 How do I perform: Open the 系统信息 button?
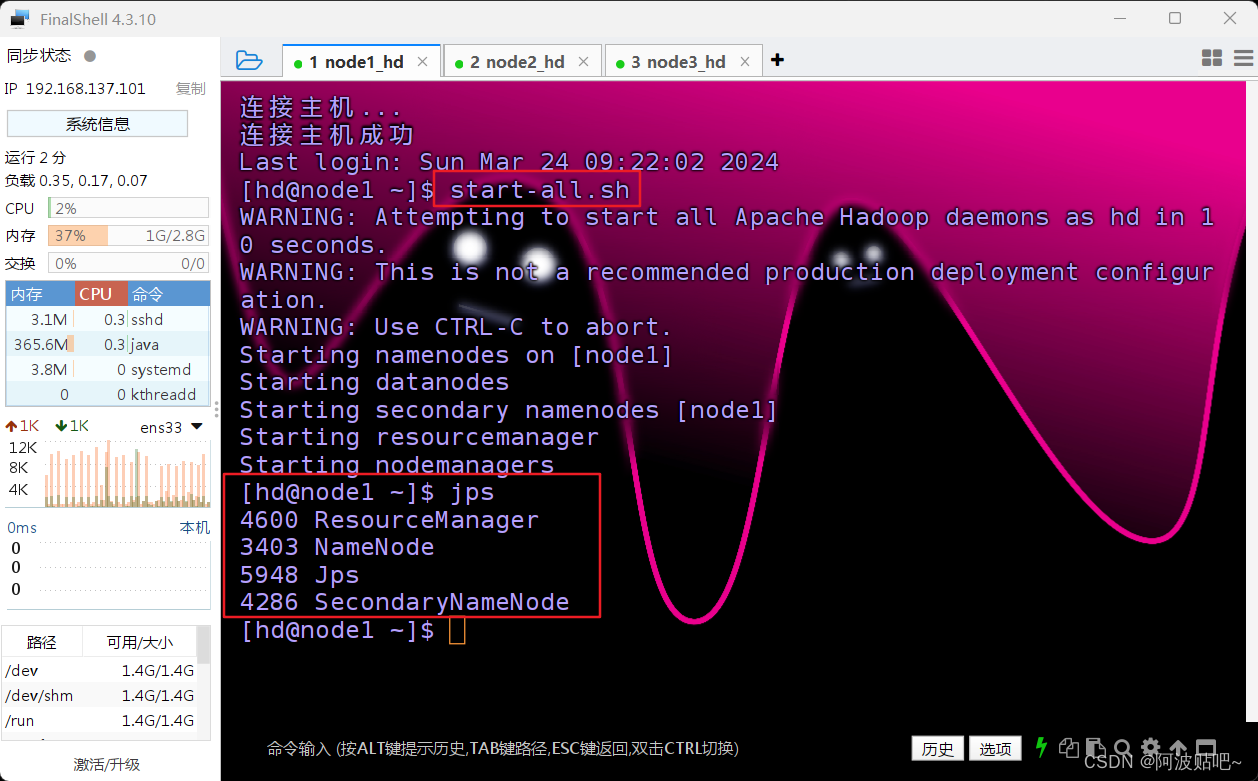point(97,124)
